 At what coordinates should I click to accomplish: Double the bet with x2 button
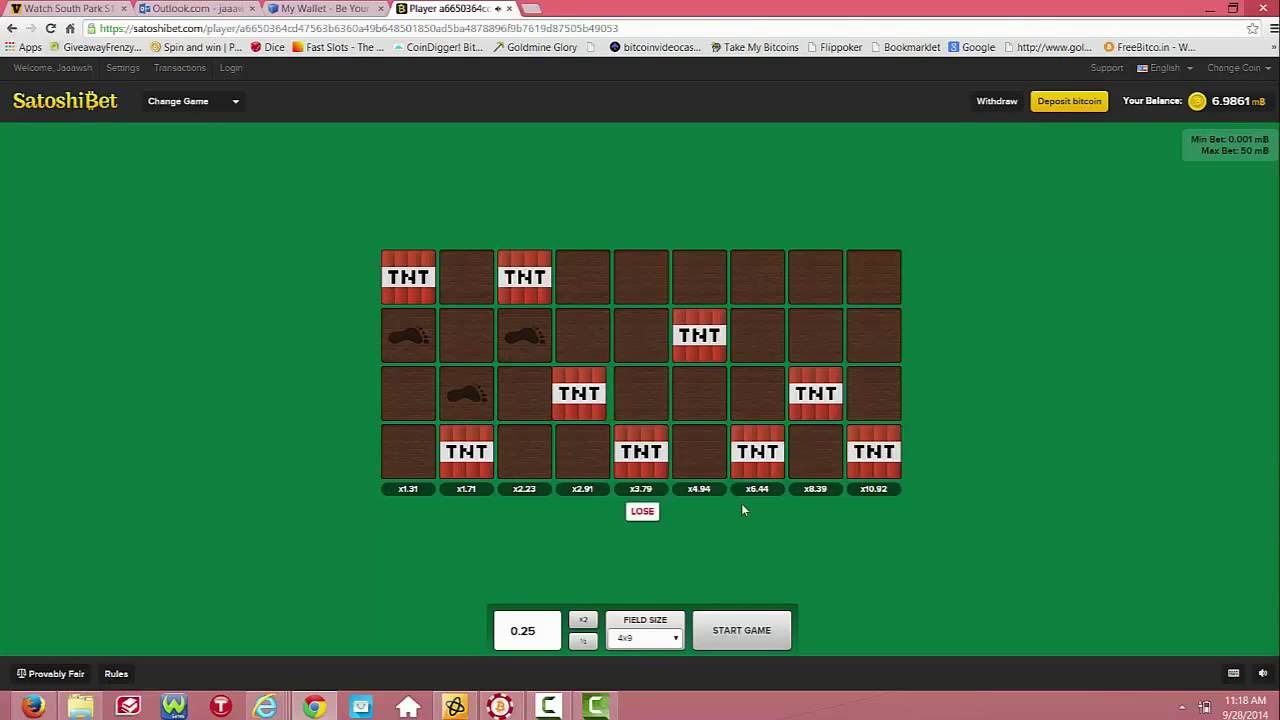point(584,620)
